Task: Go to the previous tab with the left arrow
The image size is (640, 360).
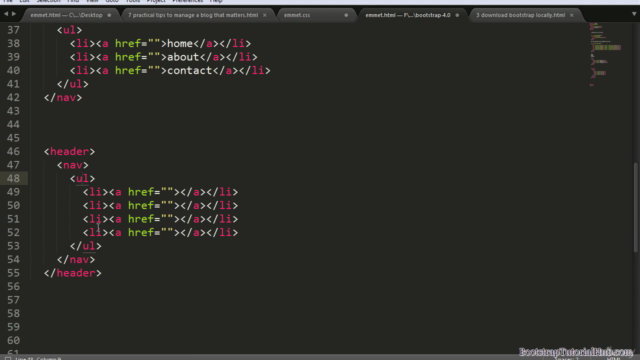Action: [6, 14]
